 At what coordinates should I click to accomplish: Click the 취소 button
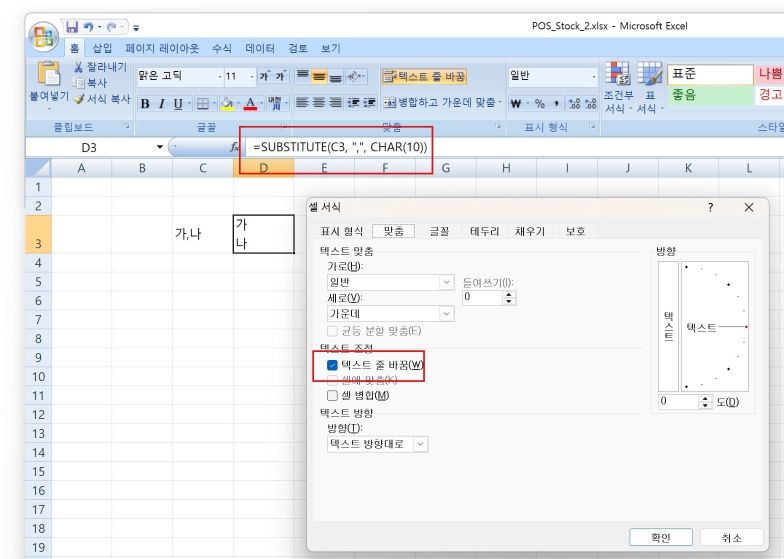(x=732, y=538)
